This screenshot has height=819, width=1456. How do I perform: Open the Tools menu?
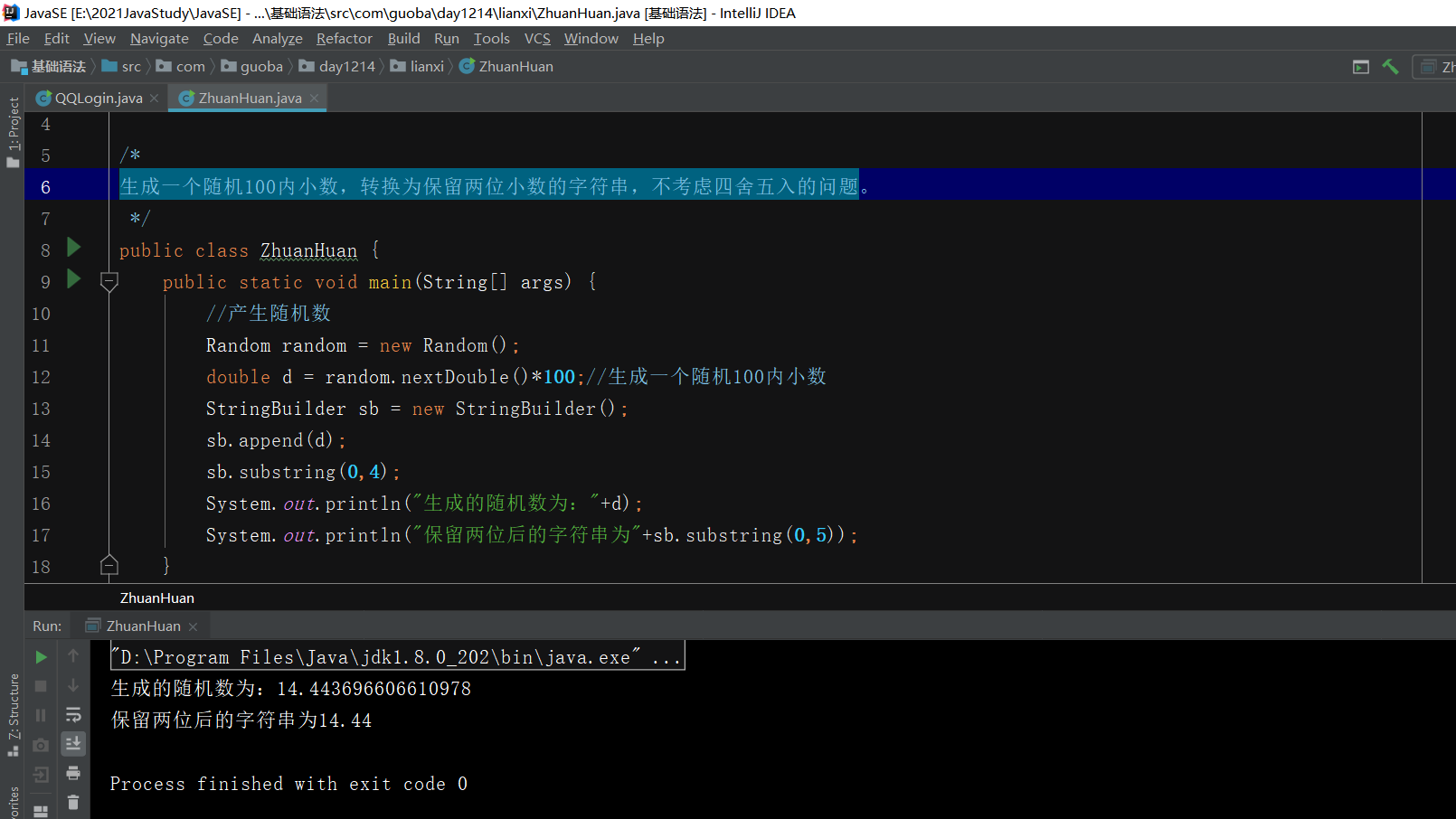coord(492,38)
